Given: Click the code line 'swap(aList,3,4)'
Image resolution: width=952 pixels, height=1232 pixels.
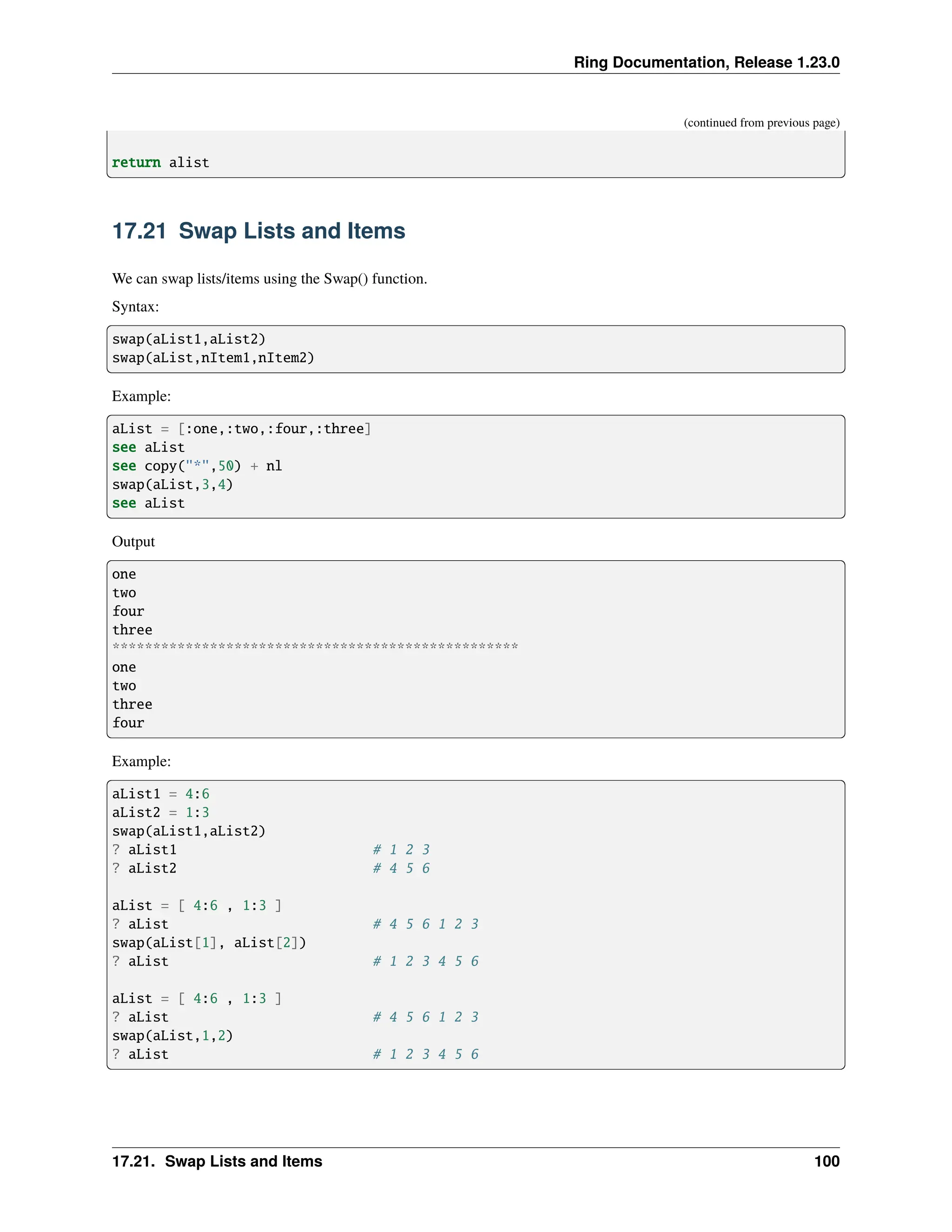Looking at the screenshot, I should click(172, 484).
